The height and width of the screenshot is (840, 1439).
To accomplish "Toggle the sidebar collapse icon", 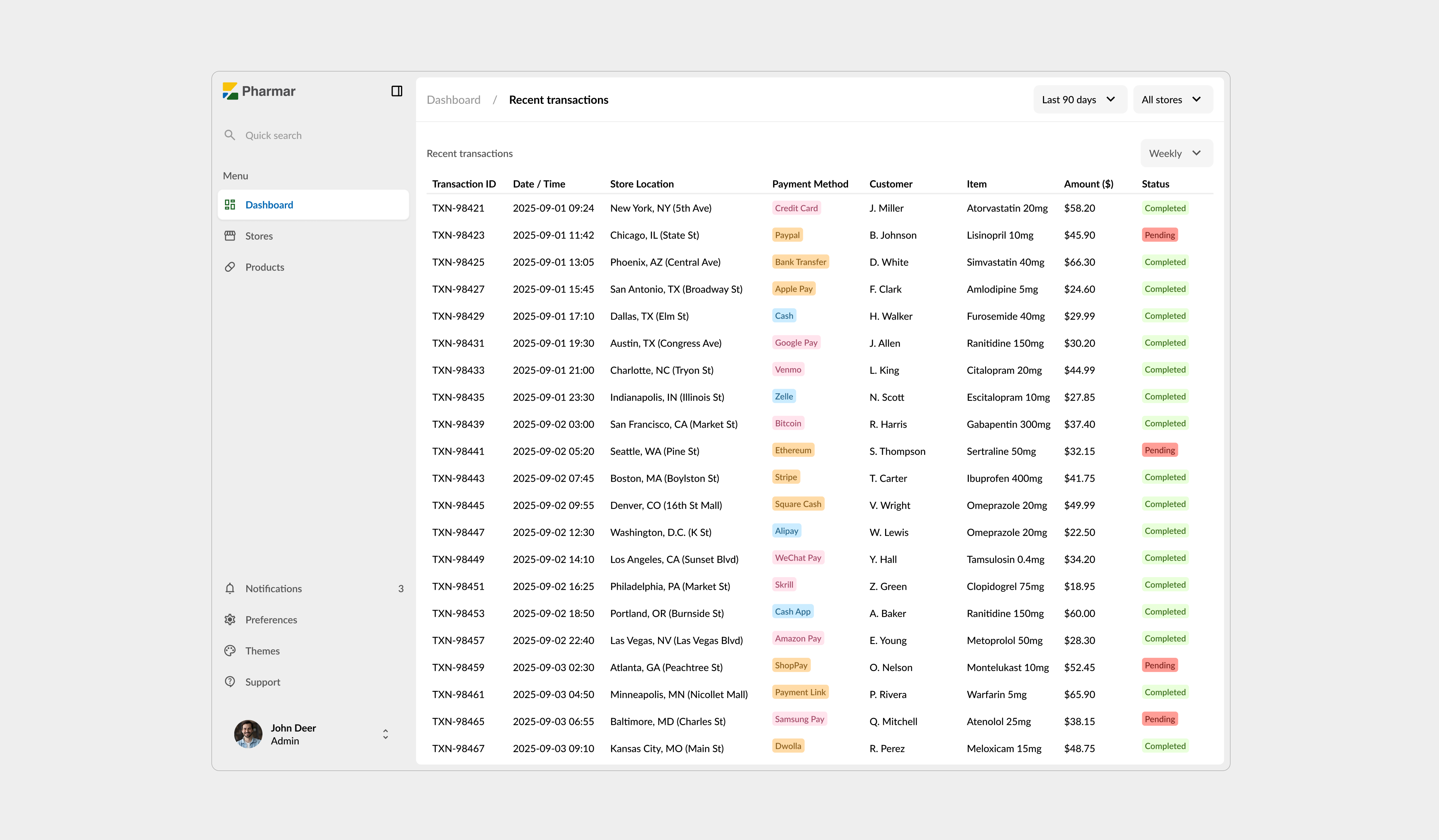I will pos(396,91).
